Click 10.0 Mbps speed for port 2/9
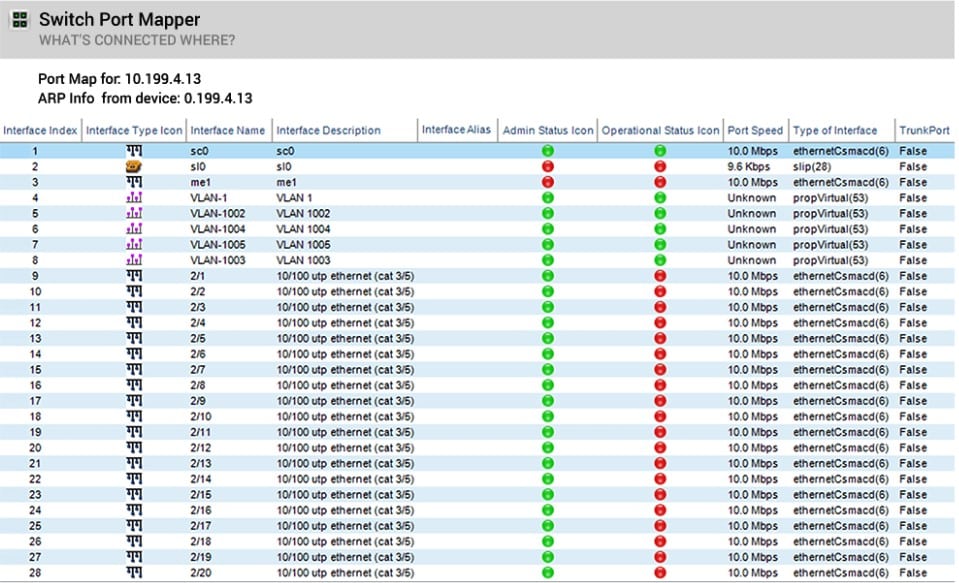The width and height of the screenshot is (959, 583). 753,401
